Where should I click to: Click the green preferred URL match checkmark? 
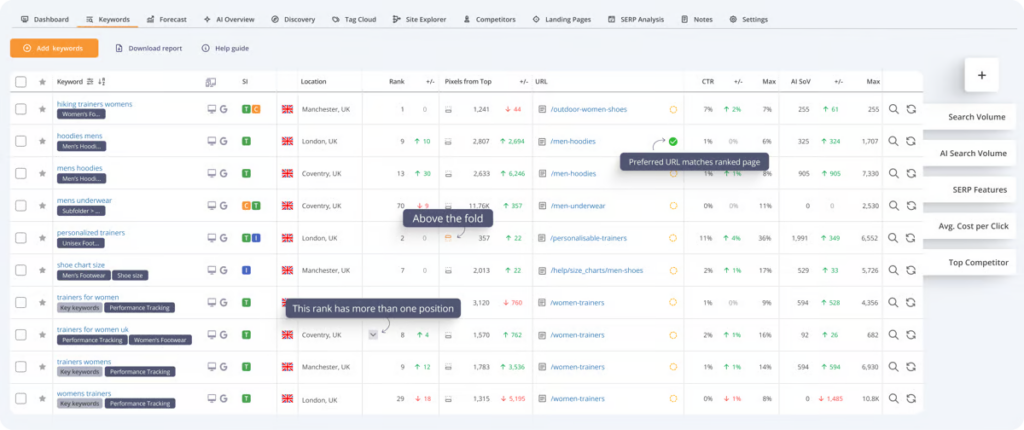673,141
